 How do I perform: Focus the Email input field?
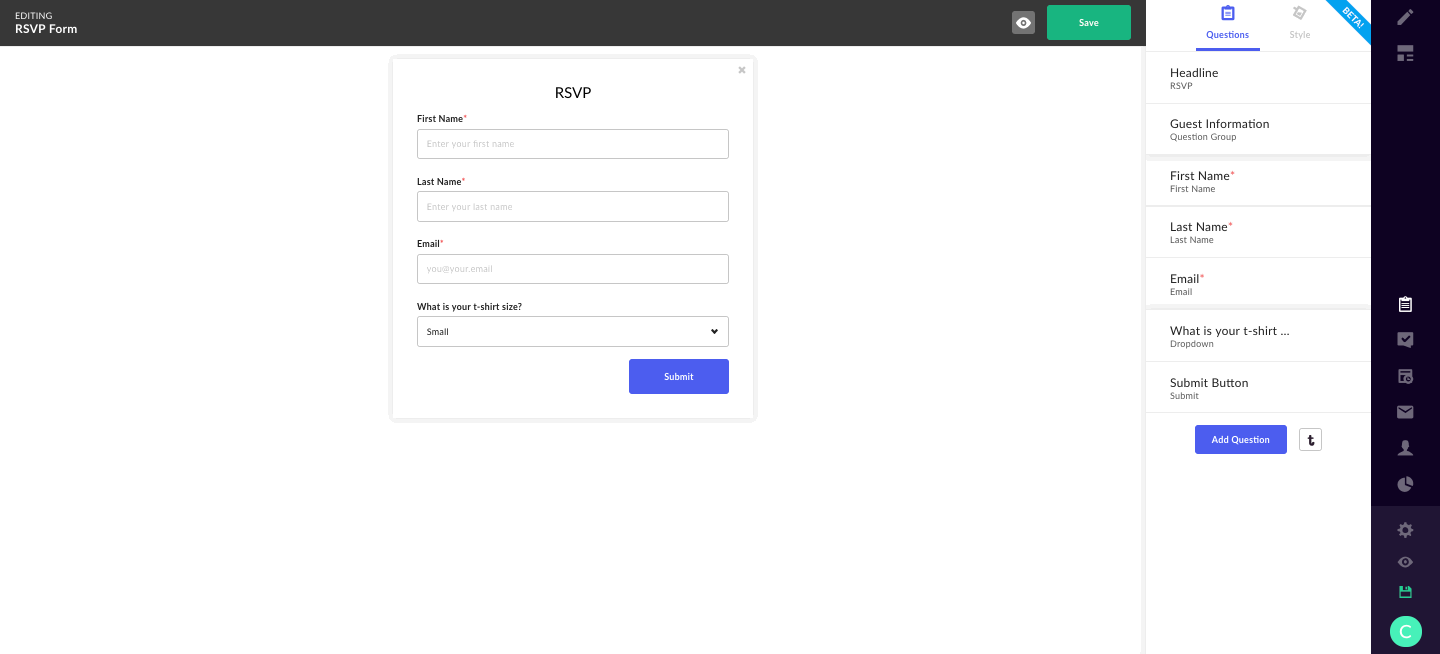coord(573,269)
